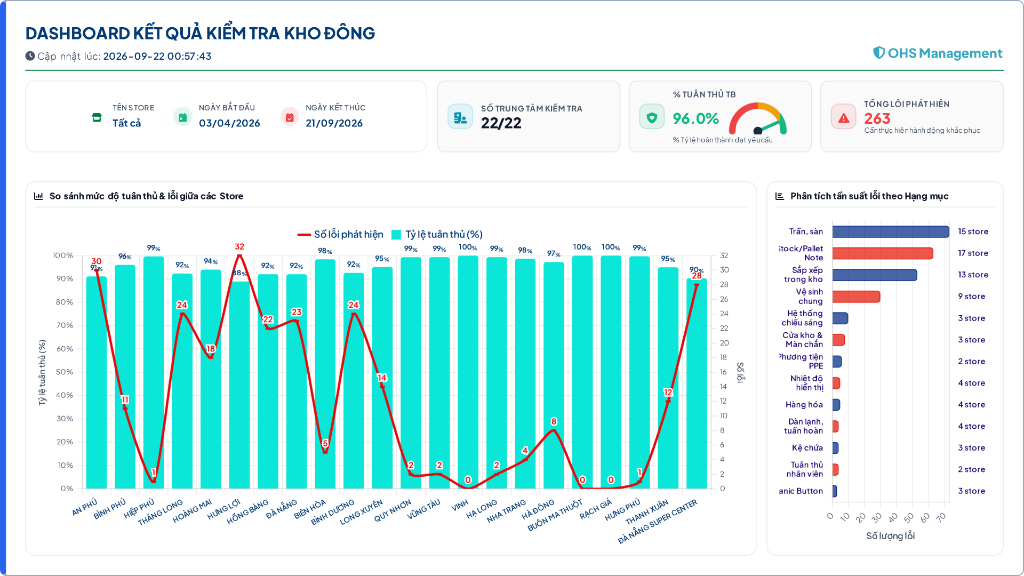
Task: Select the BIÊN HÒA bar at 98%
Action: coord(325,374)
